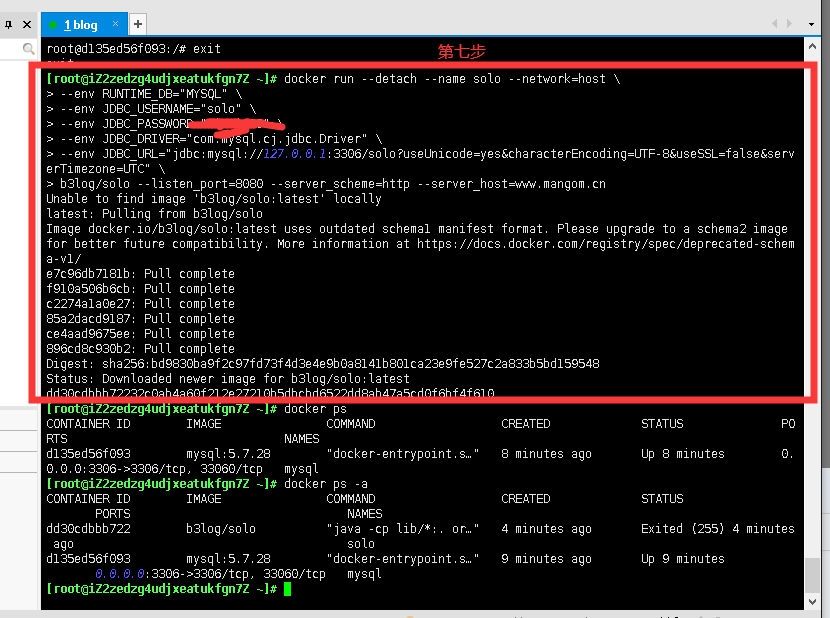Click the search magnifier icon
The height and width of the screenshot is (618, 830).
pos(29,49)
